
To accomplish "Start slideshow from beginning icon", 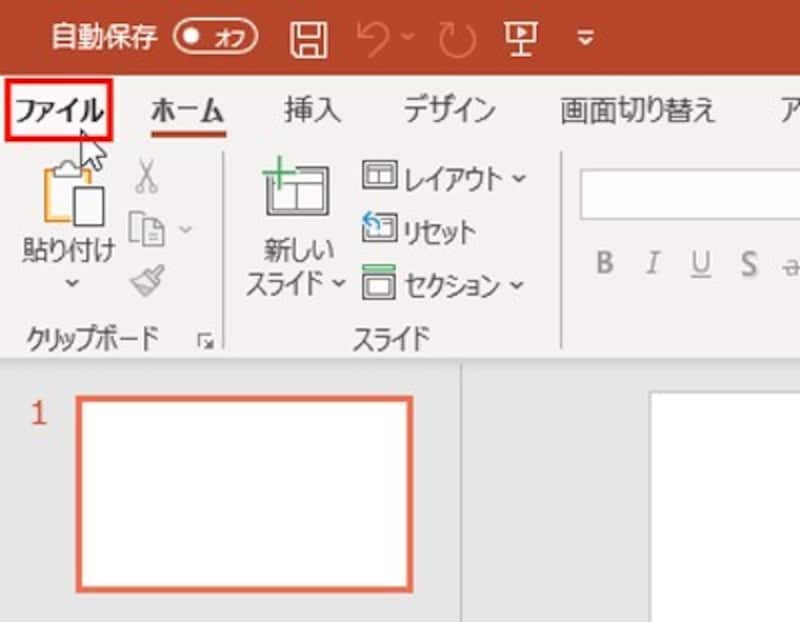I will point(519,38).
